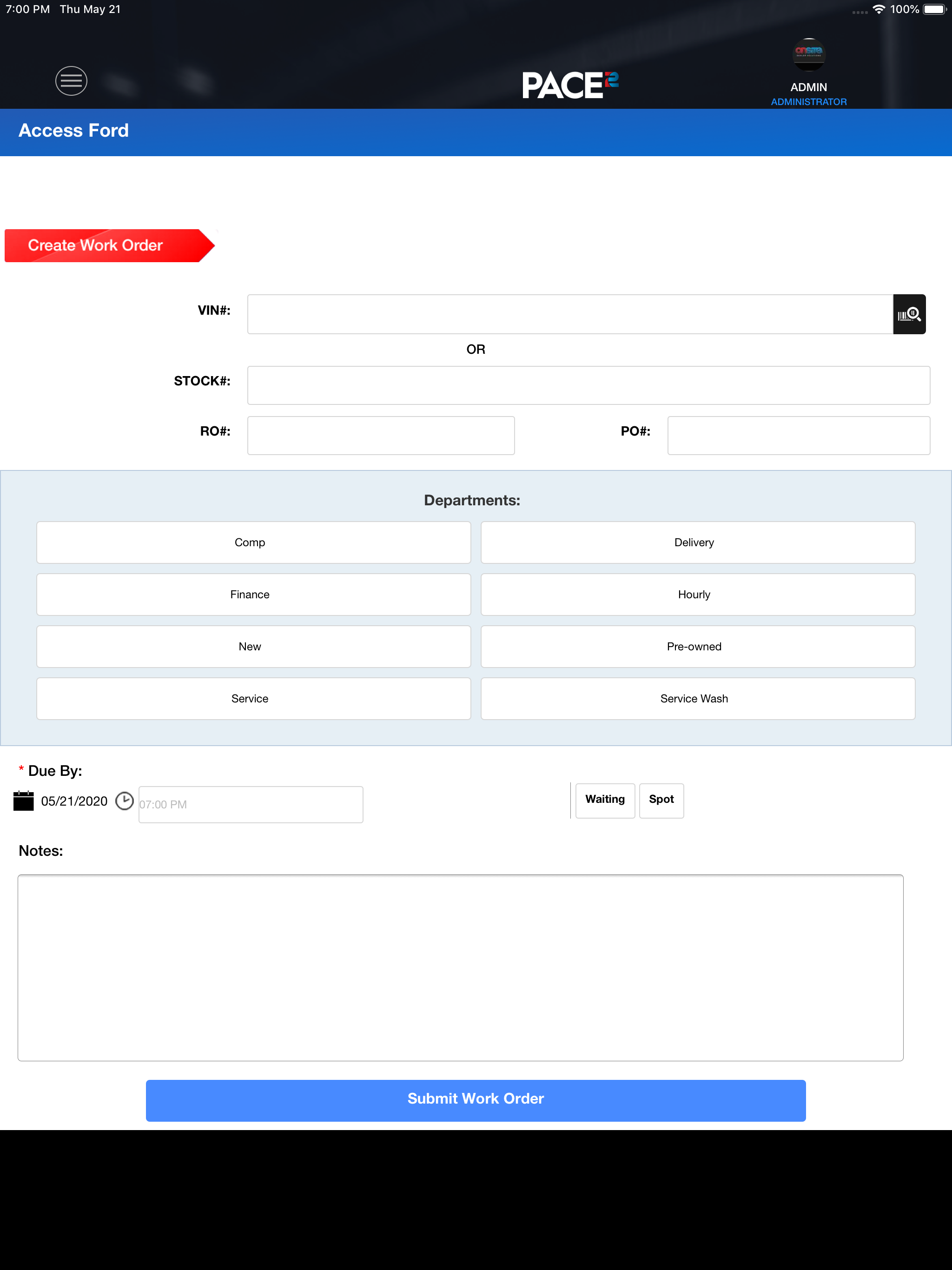Select the Finance department

(254, 594)
